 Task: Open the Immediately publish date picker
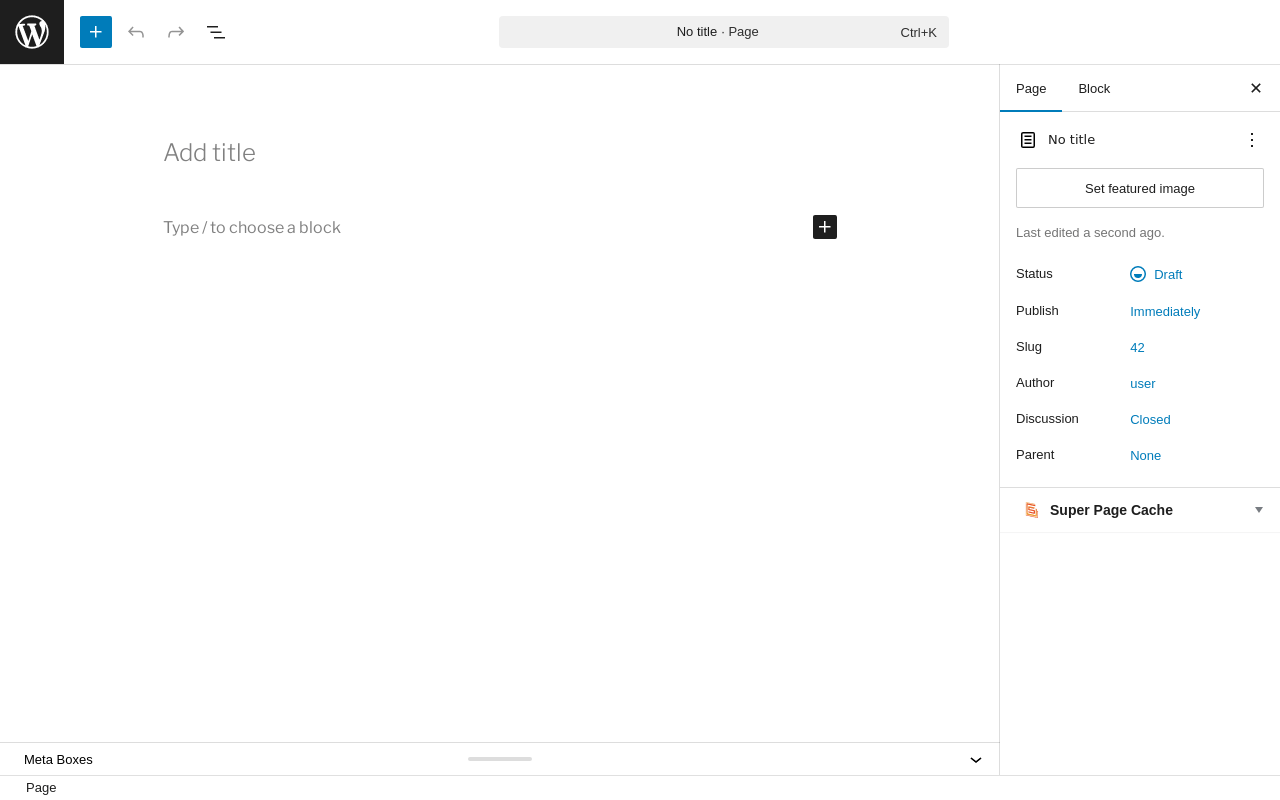(1165, 311)
